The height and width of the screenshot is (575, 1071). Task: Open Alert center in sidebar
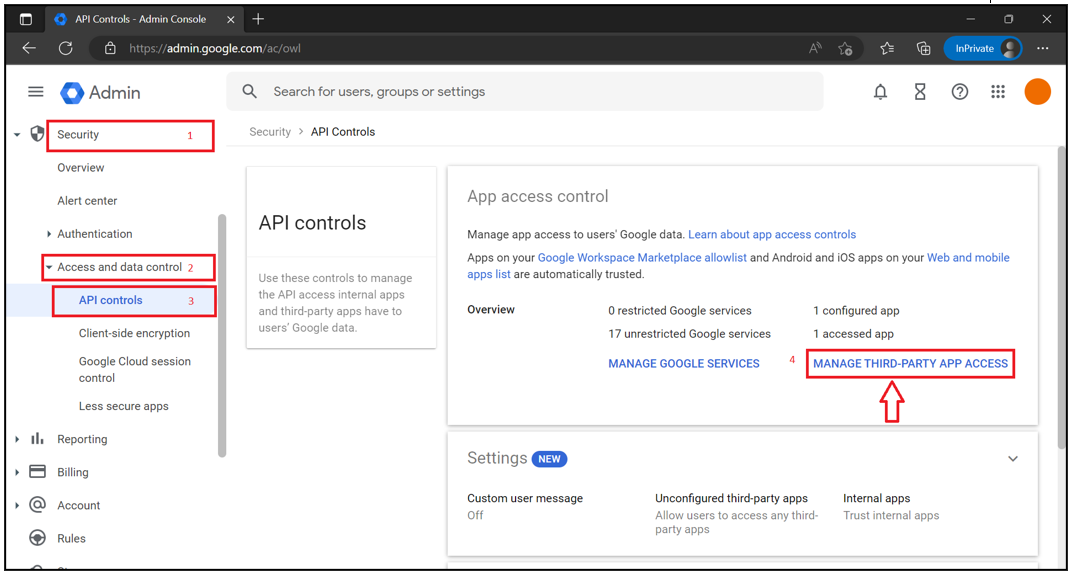[87, 201]
